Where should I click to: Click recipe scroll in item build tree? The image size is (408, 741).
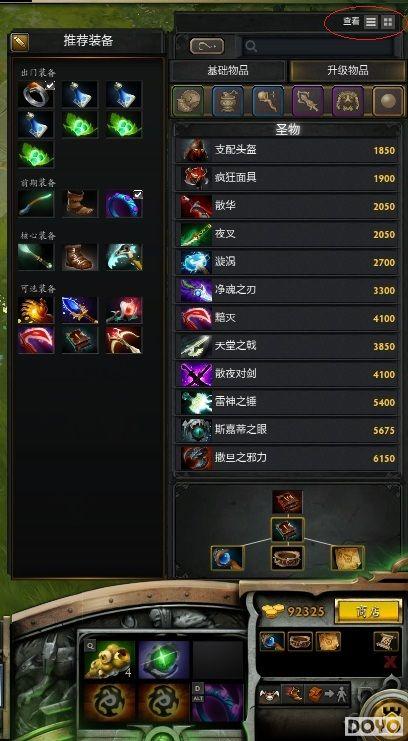tap(347, 558)
